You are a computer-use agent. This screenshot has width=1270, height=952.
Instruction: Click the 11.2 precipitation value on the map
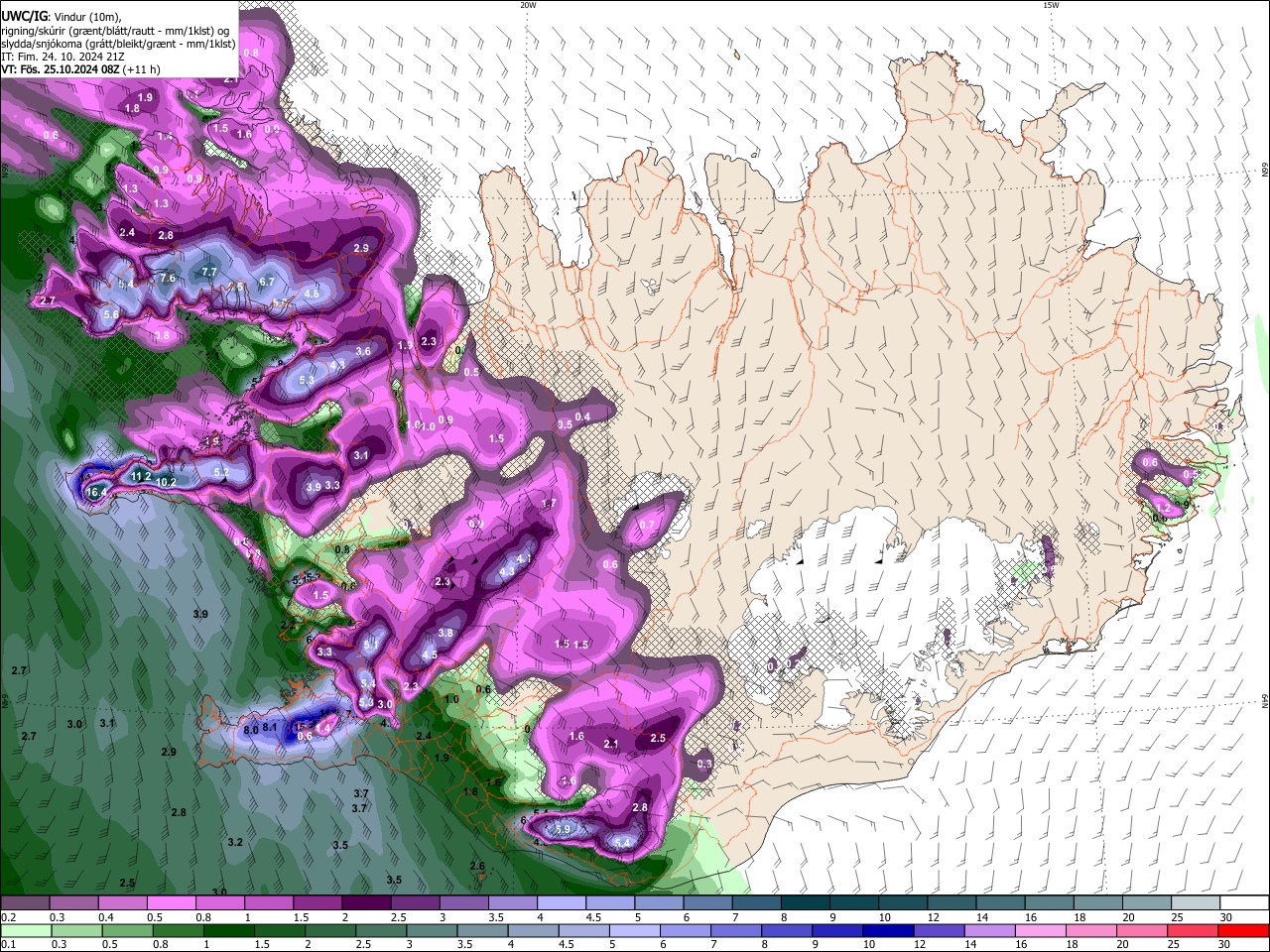coord(141,477)
